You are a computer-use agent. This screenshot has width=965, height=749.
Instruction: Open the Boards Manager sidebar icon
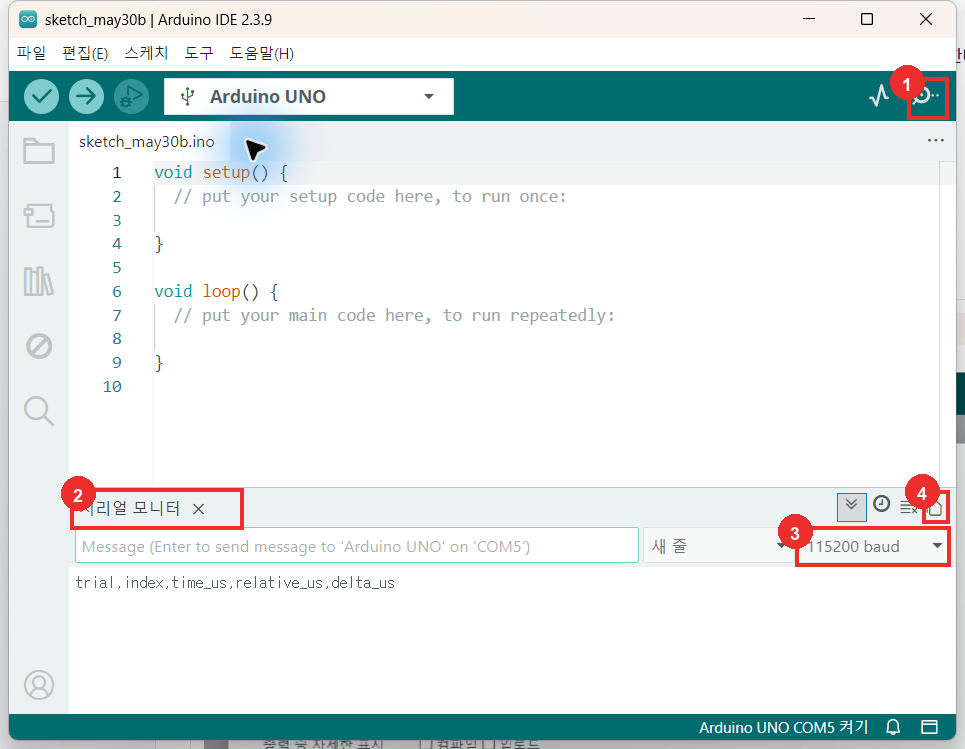point(39,216)
